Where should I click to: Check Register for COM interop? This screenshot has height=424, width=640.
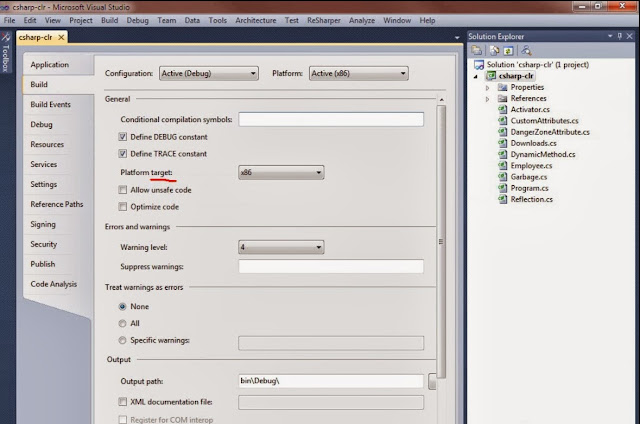pos(122,420)
